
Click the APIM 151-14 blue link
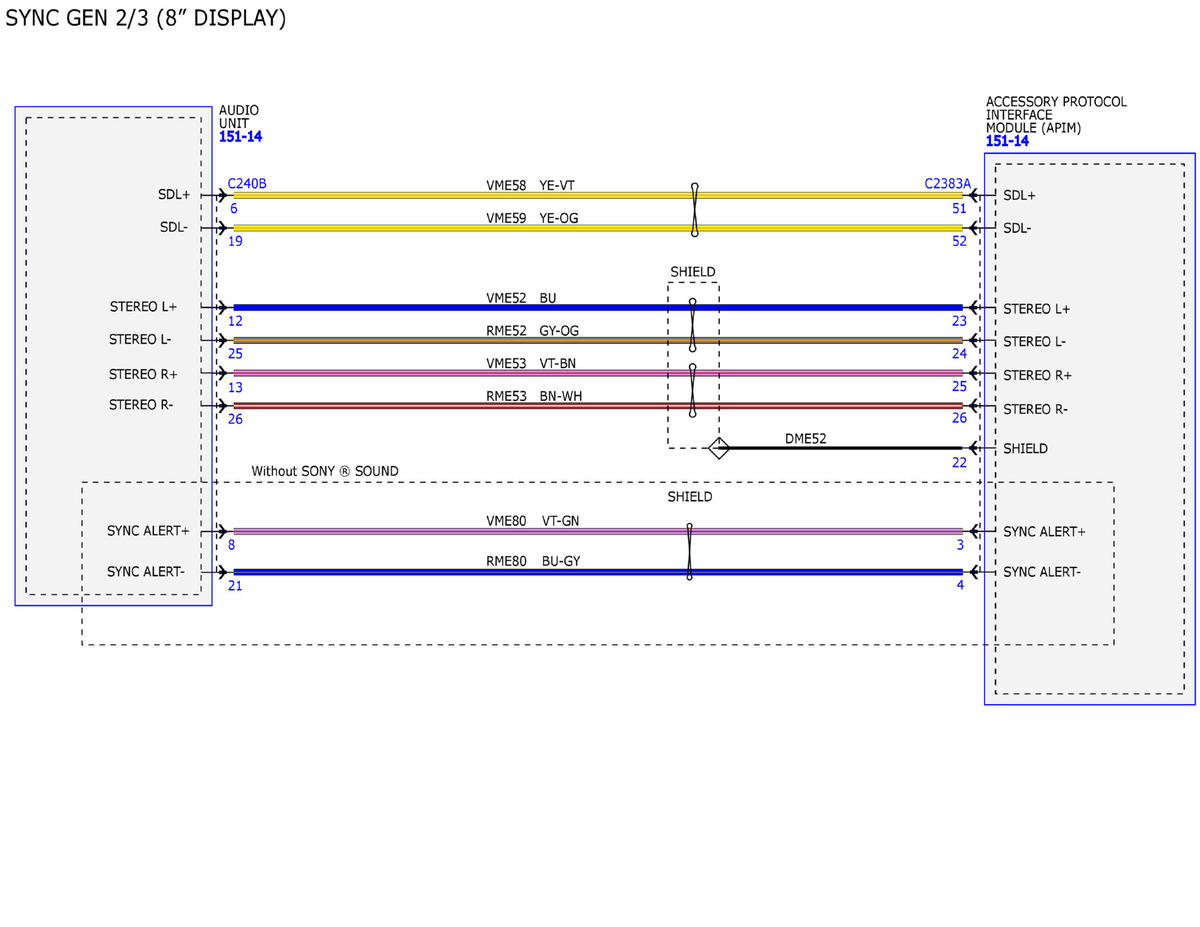[x=1007, y=141]
